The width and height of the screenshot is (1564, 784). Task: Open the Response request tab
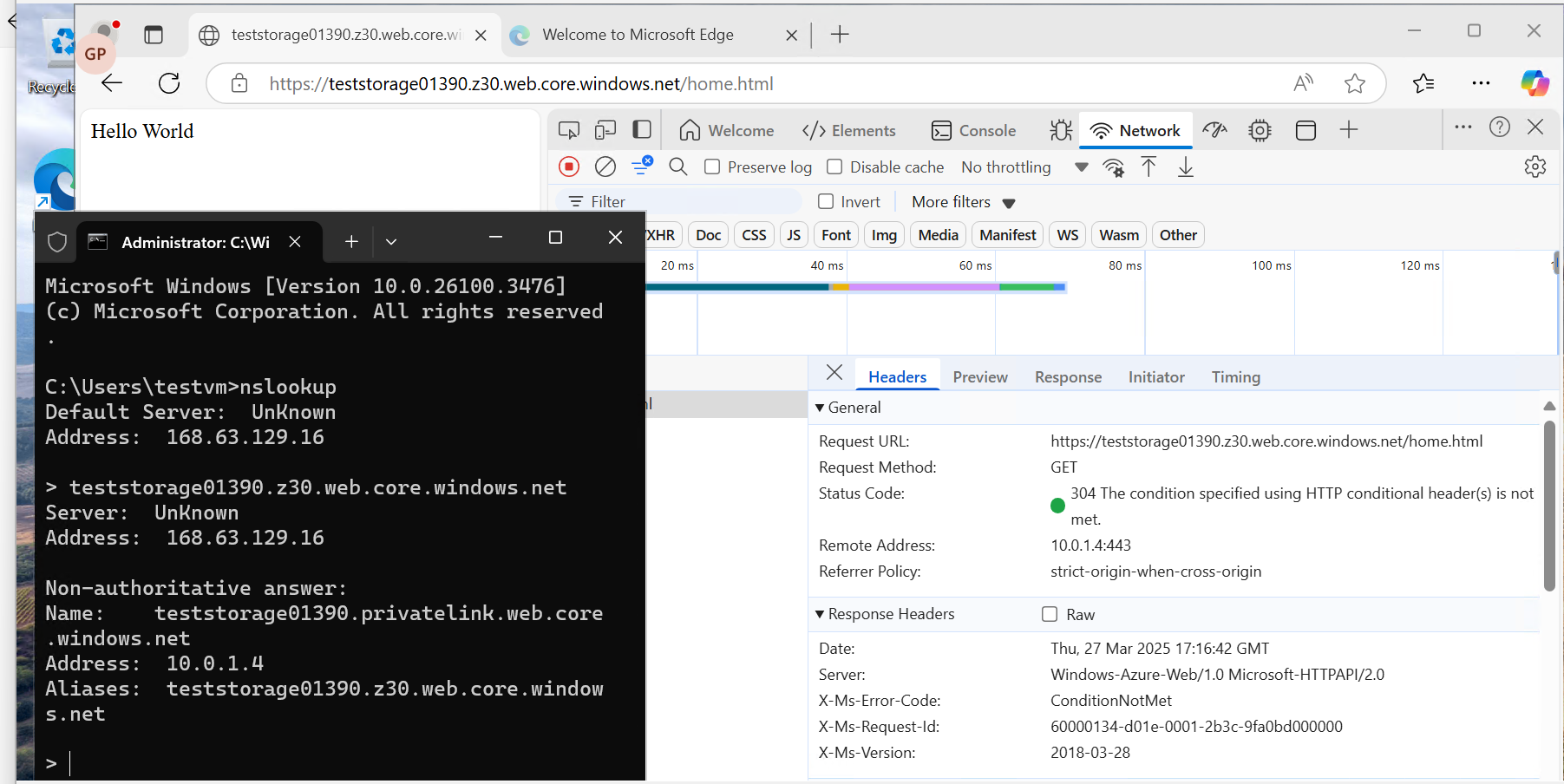1068,377
